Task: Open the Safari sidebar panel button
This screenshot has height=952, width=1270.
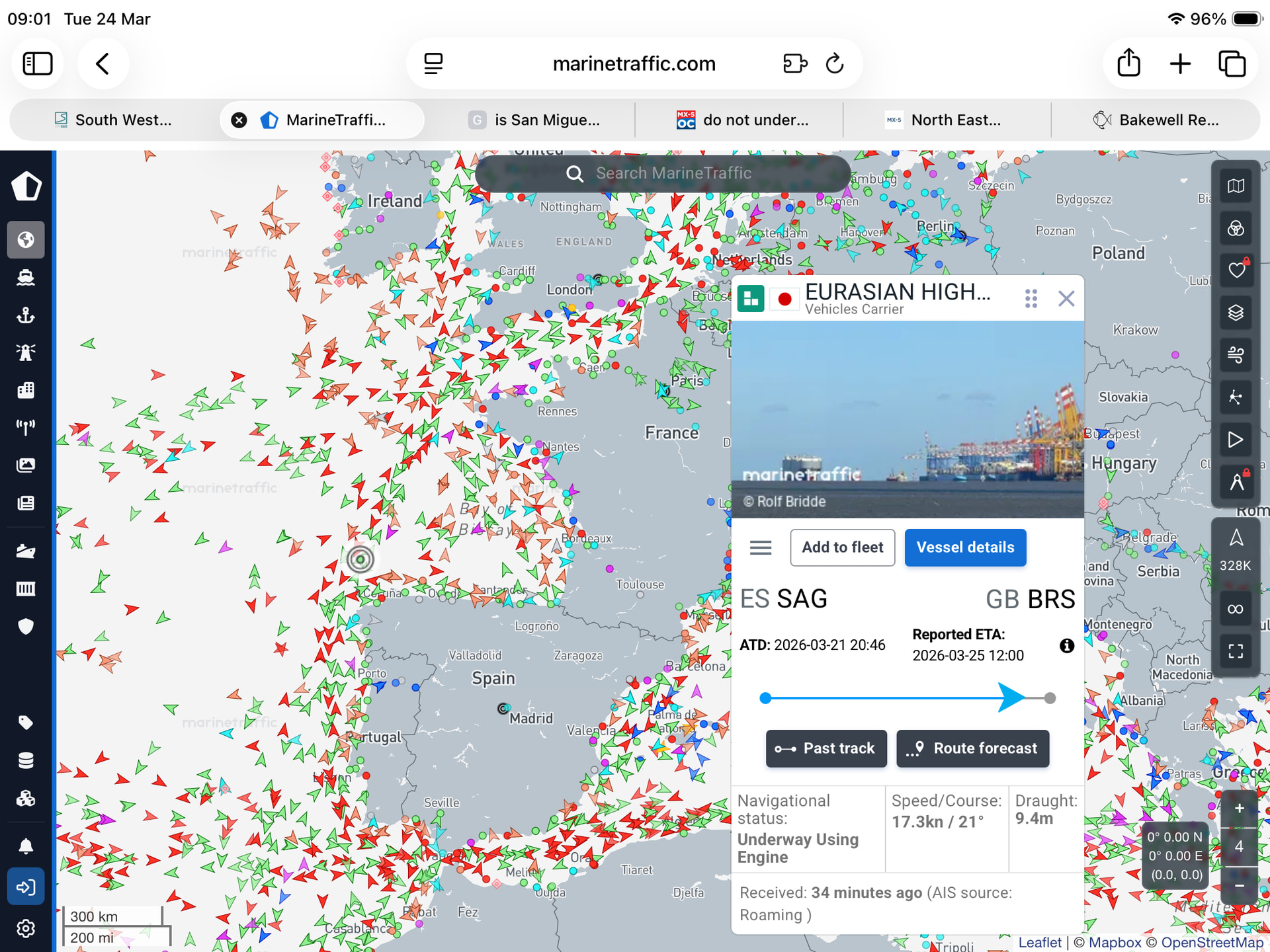Action: click(38, 64)
